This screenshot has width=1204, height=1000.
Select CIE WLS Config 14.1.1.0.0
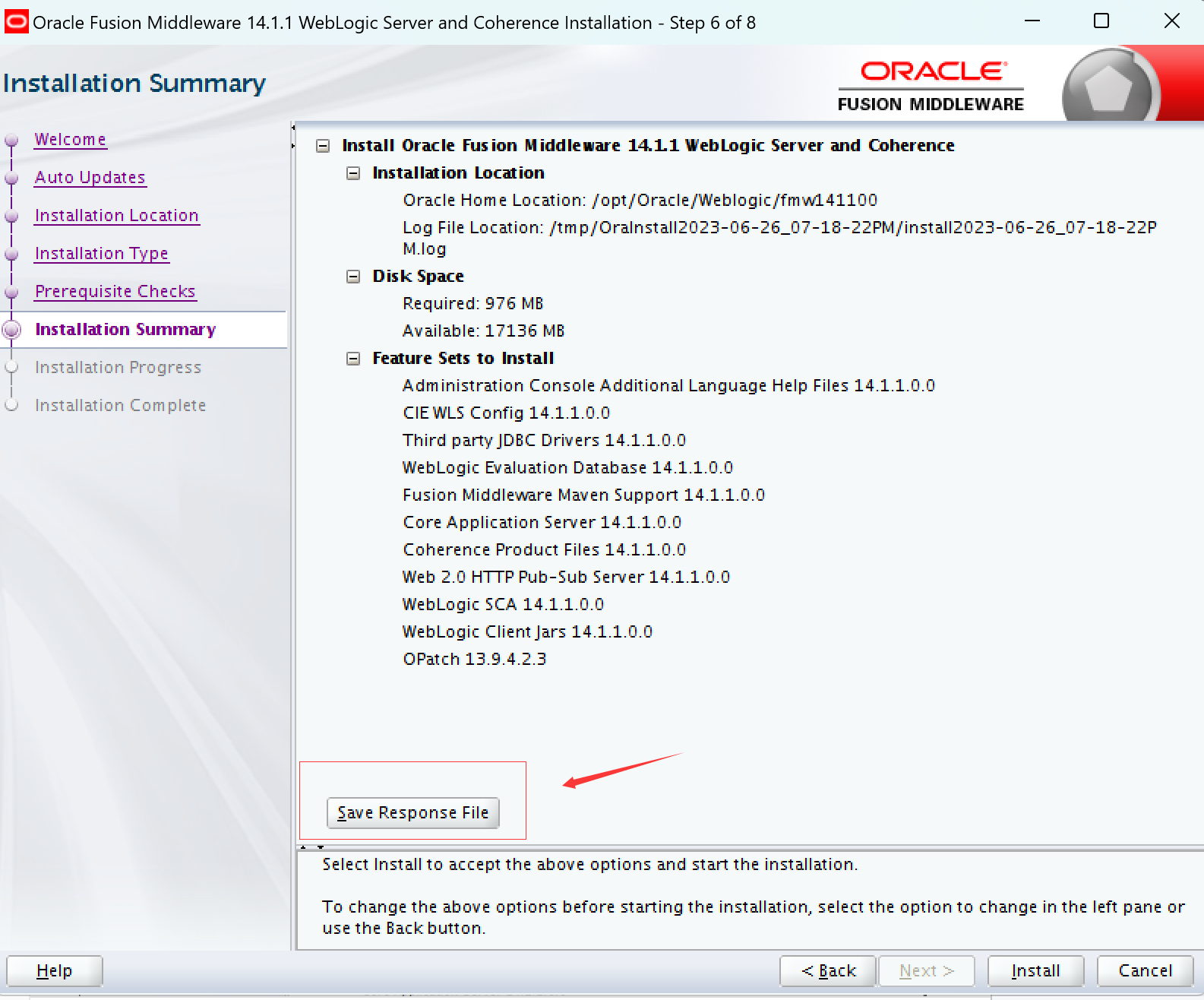coord(507,413)
